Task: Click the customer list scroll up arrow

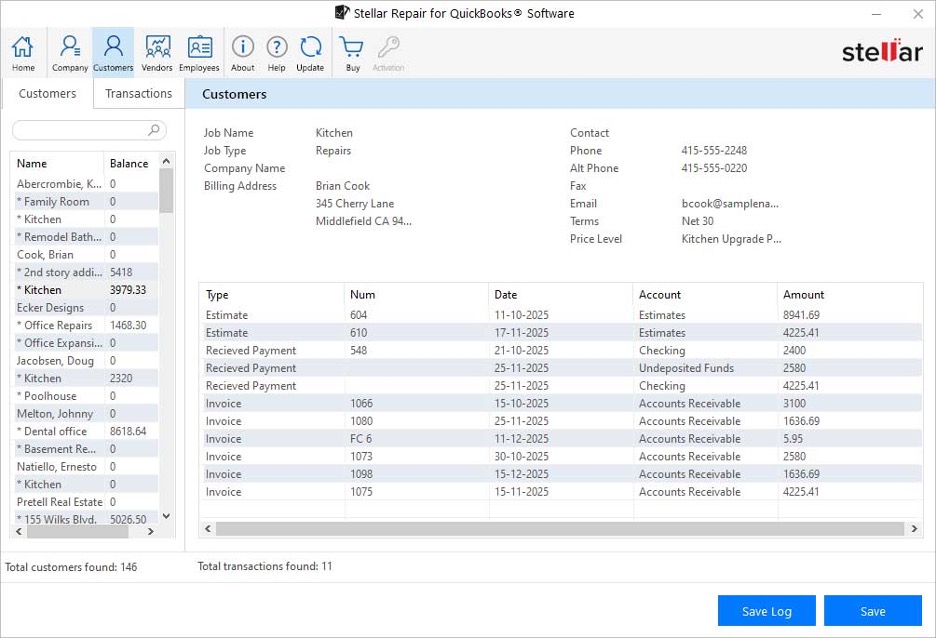Action: [x=167, y=161]
